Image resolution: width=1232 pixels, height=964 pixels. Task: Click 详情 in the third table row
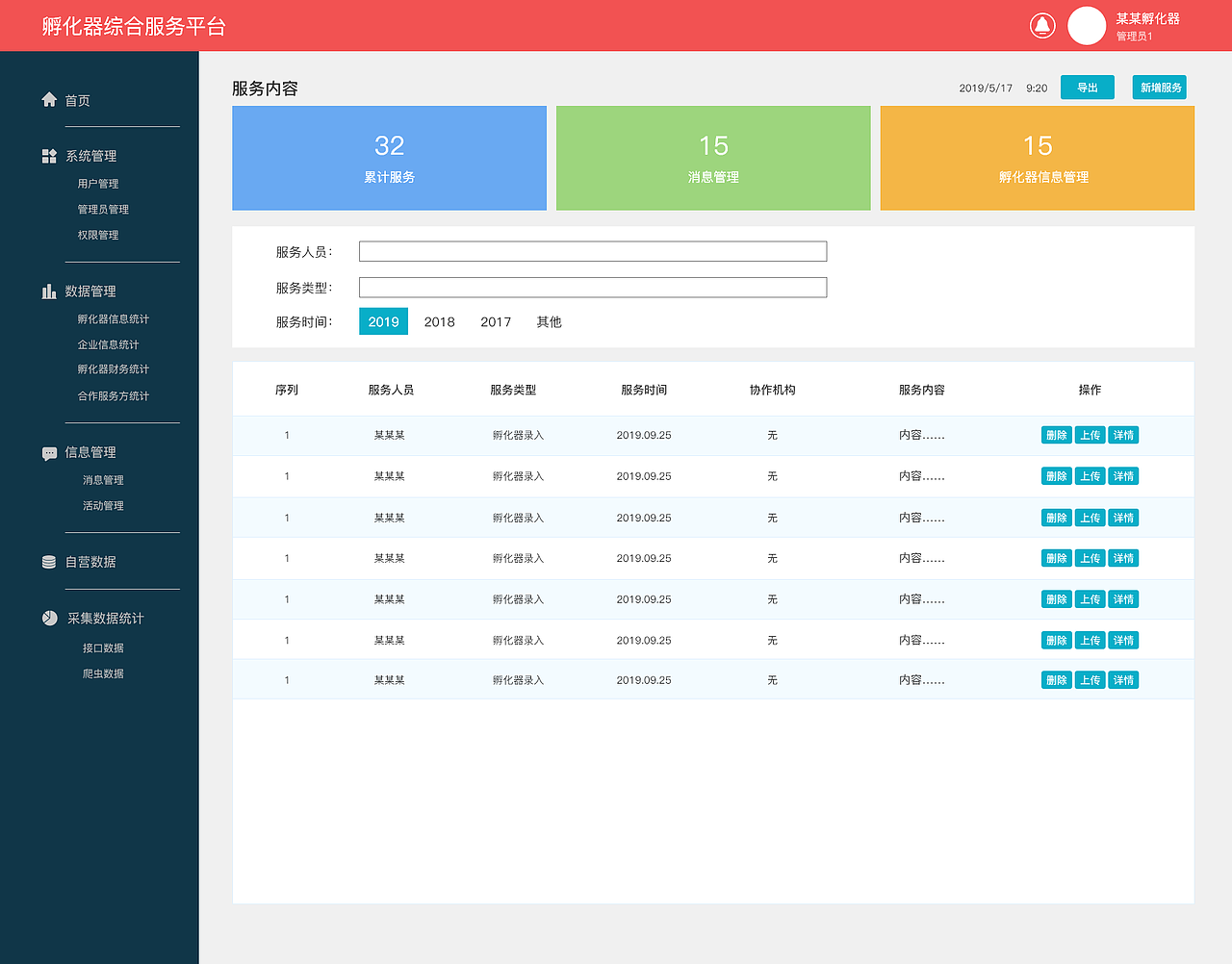[x=1123, y=518]
